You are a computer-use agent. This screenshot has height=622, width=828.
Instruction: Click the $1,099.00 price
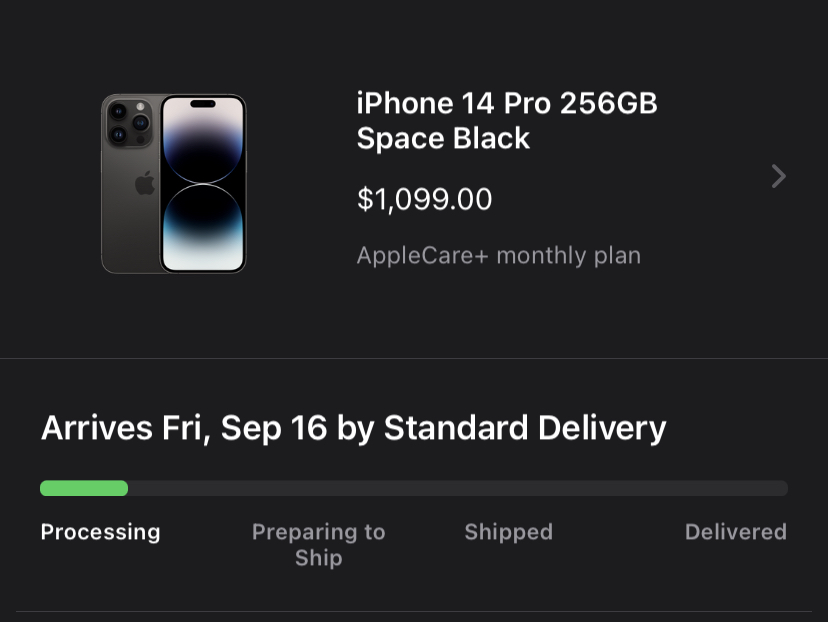point(424,199)
